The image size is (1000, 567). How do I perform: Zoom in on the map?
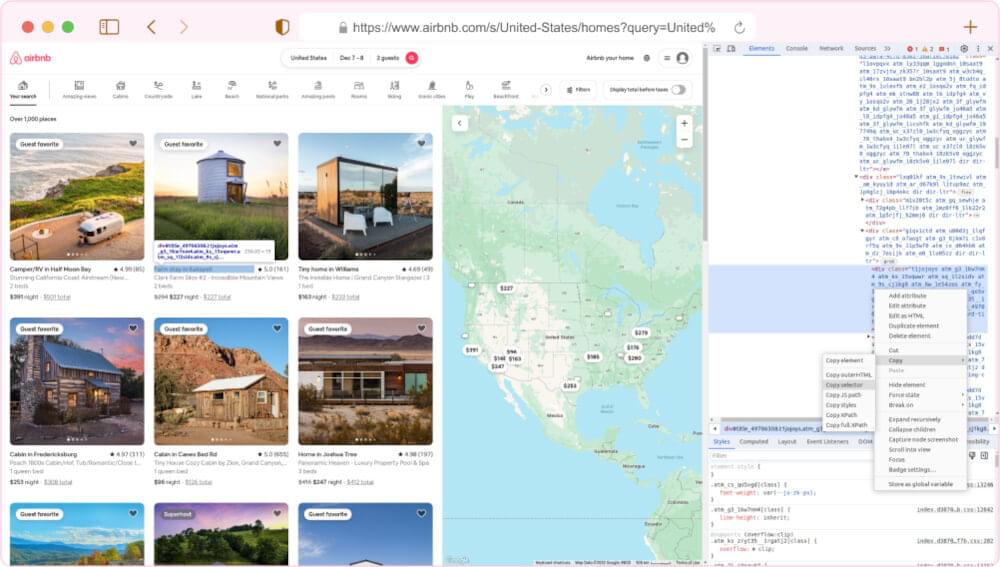684,124
